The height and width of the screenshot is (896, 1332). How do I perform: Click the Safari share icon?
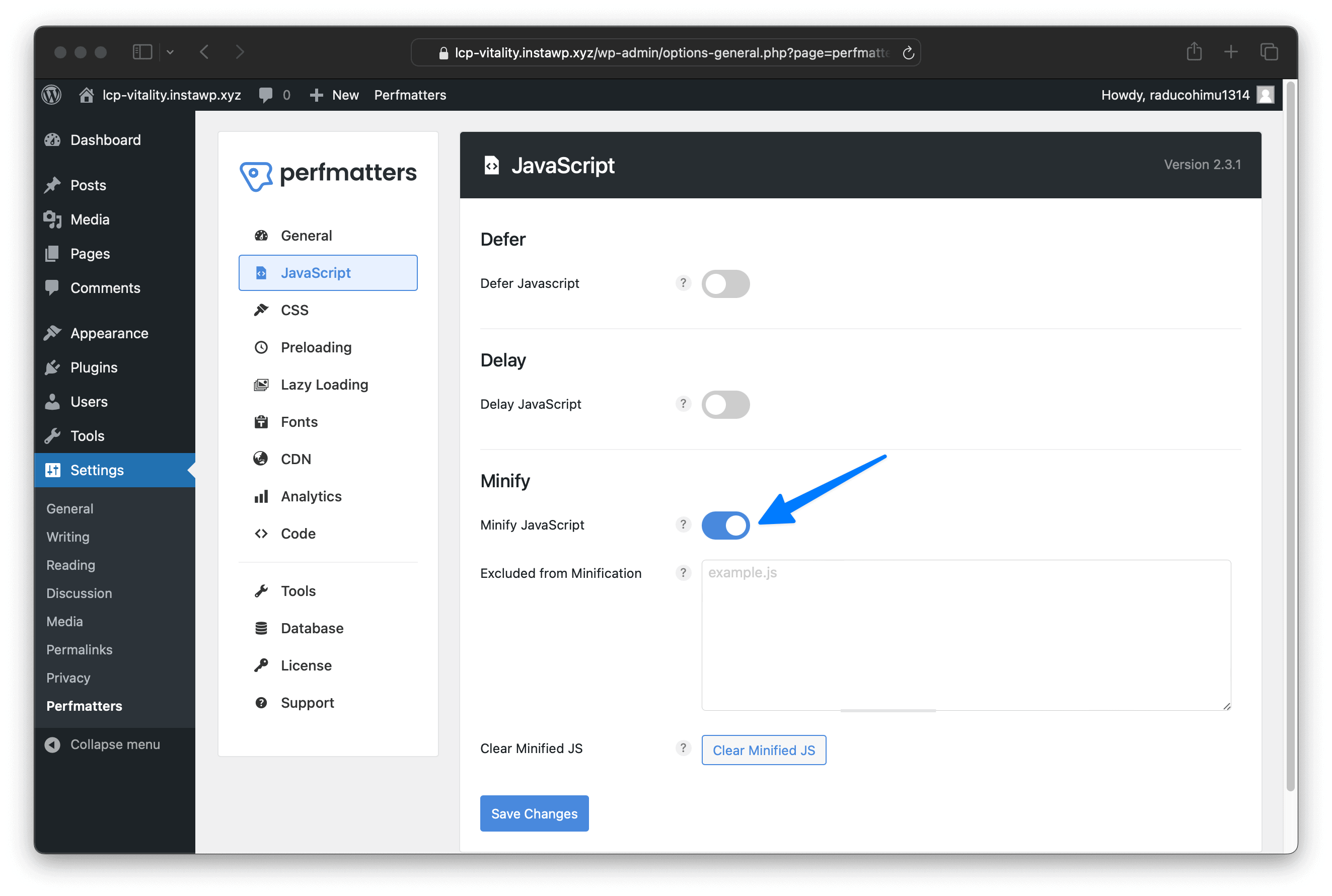pyautogui.click(x=1194, y=52)
